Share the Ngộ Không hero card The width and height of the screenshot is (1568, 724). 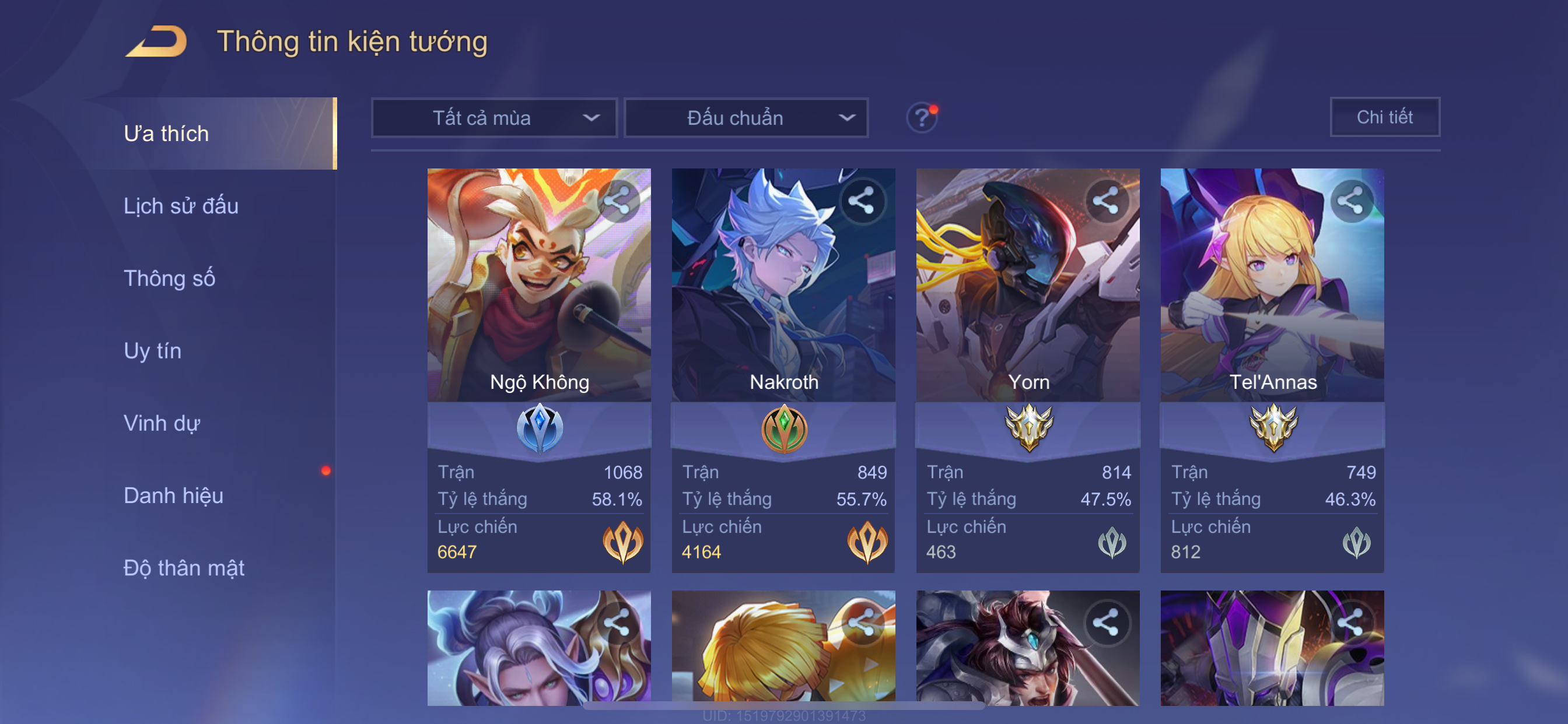[x=617, y=201]
